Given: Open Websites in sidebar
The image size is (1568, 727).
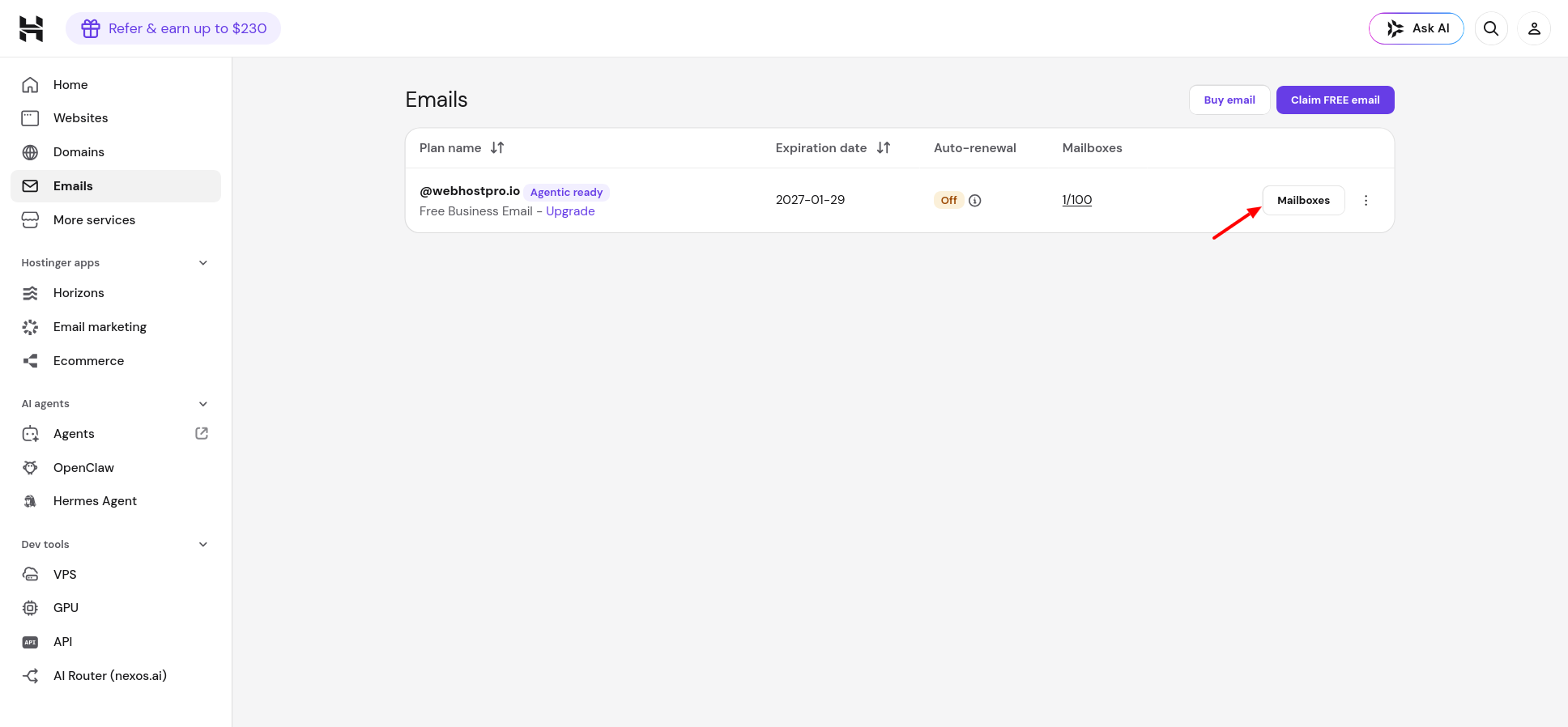Looking at the screenshot, I should point(116,118).
